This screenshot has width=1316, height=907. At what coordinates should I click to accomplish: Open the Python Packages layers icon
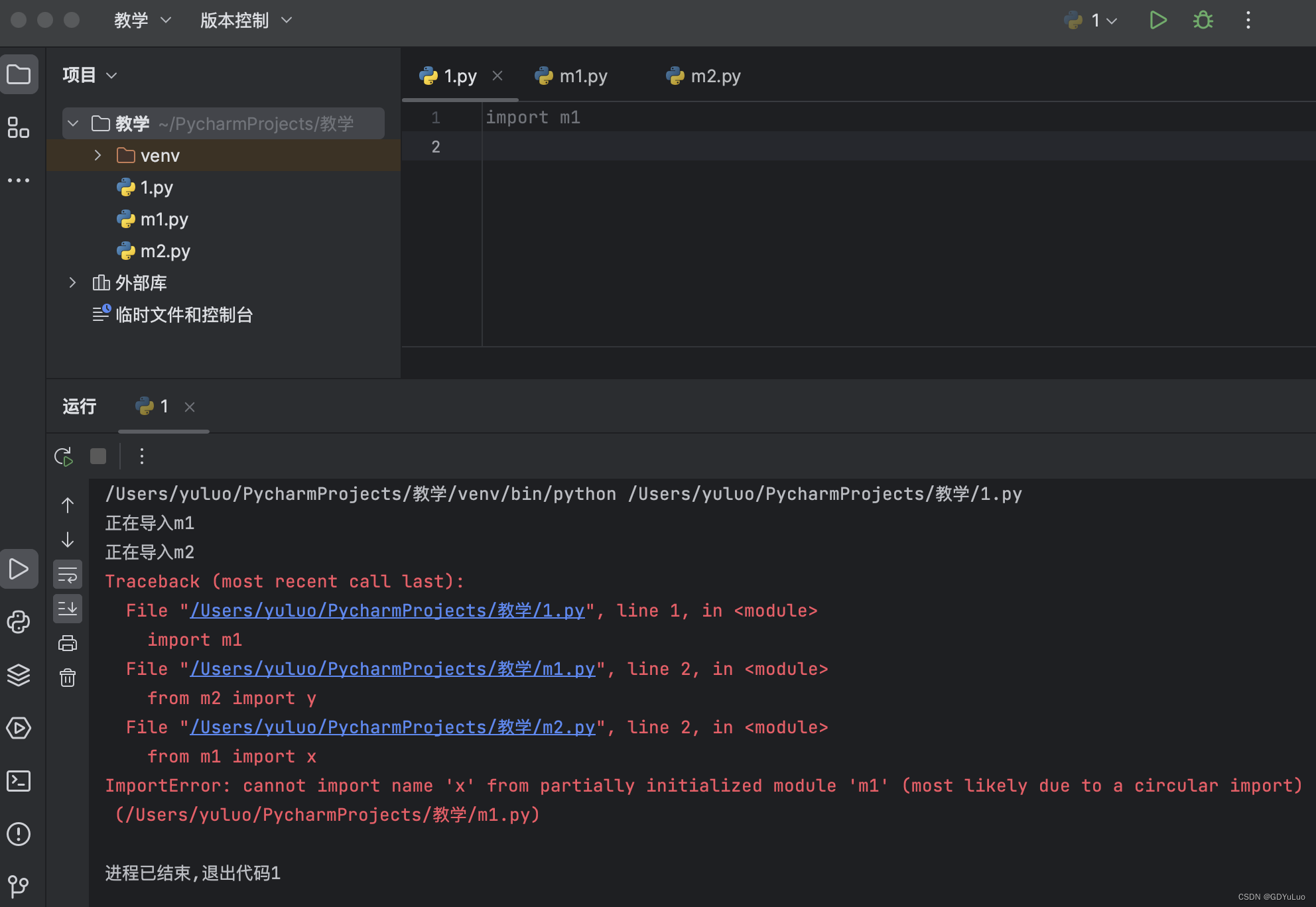pos(19,675)
